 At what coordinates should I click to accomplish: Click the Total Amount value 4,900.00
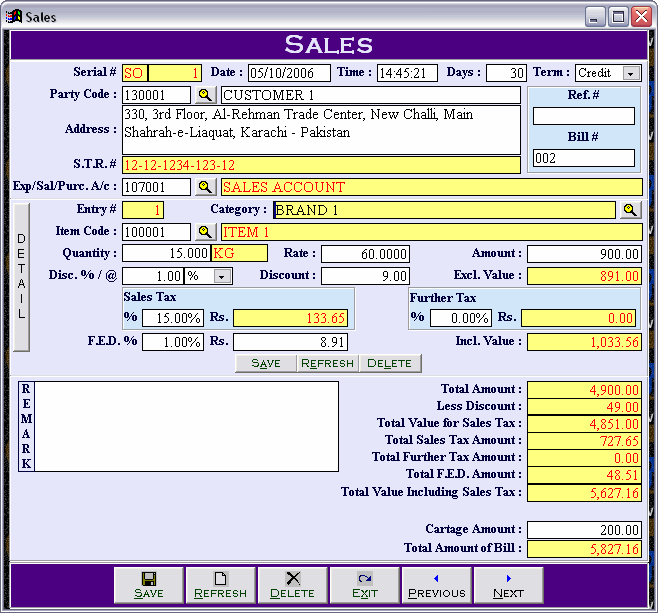pyautogui.click(x=584, y=390)
